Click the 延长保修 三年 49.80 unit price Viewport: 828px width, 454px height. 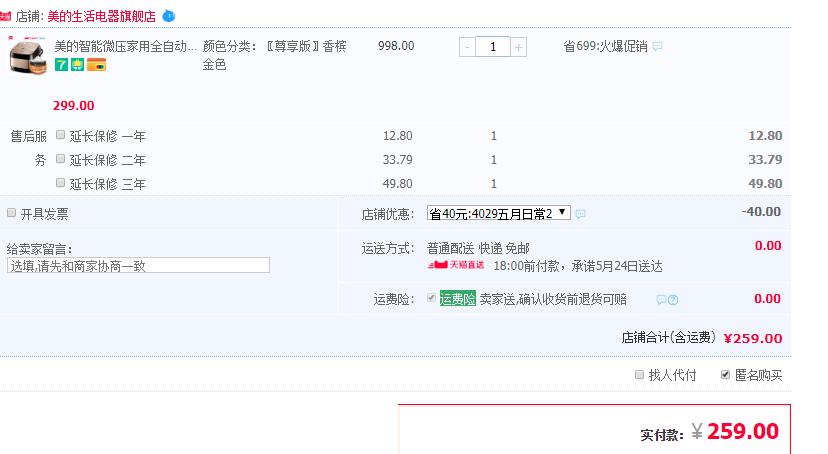398,184
